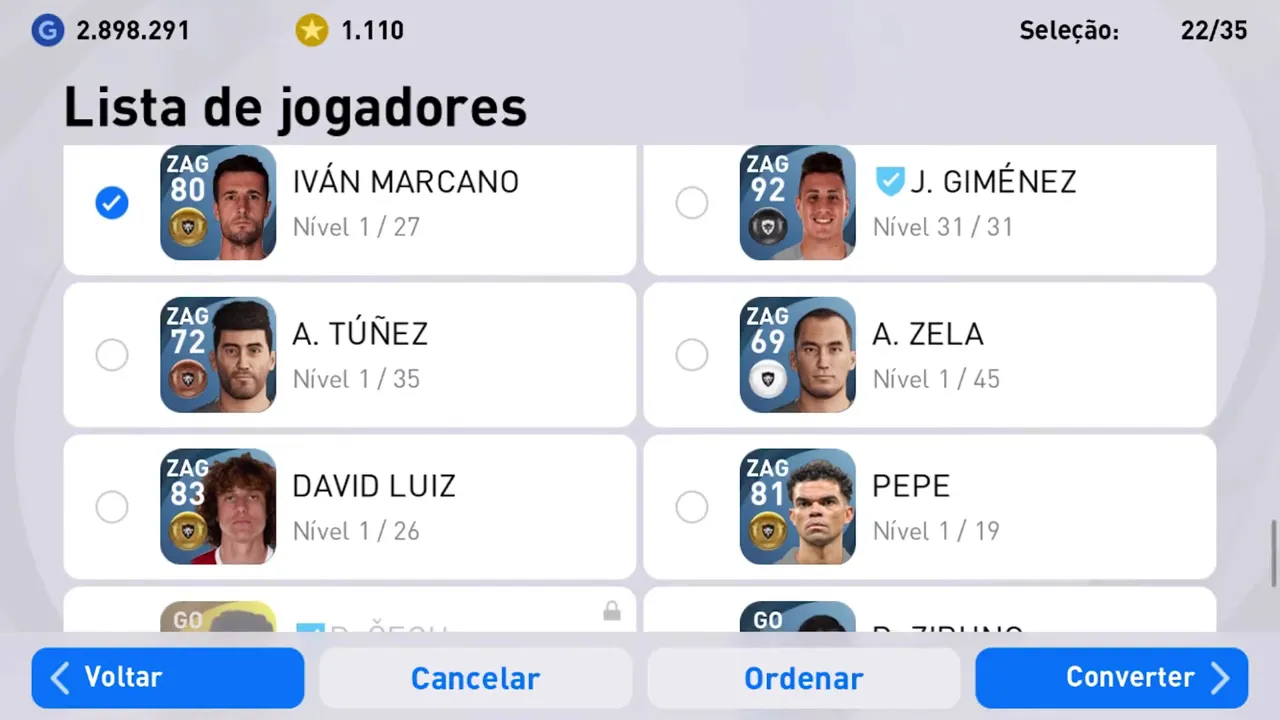Image resolution: width=1280 pixels, height=720 pixels.
Task: Click Pepe's player portrait thumbnail
Action: 798,507
